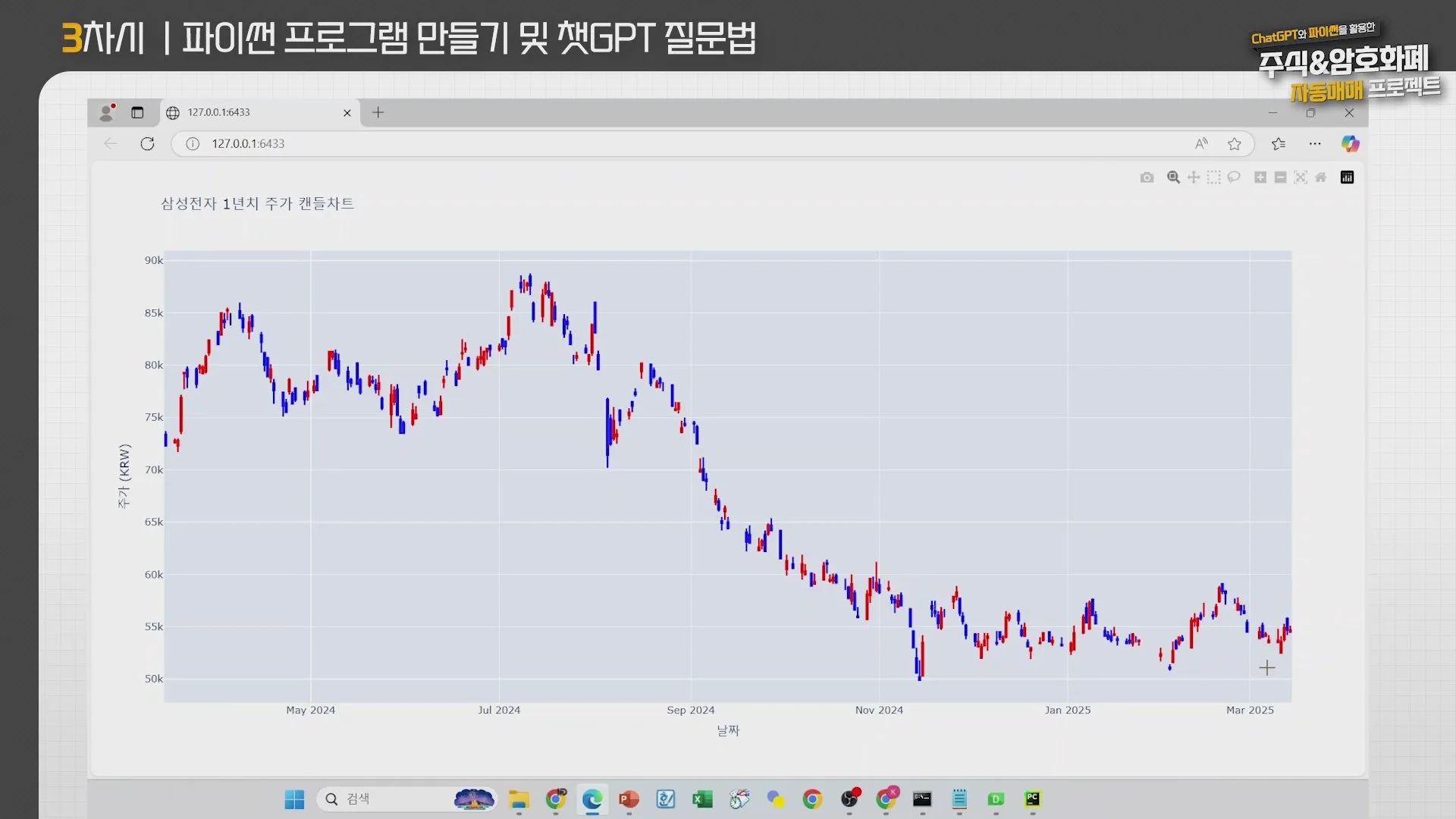Image resolution: width=1456 pixels, height=819 pixels.
Task: Open the command prompt from the taskbar
Action: (922, 799)
